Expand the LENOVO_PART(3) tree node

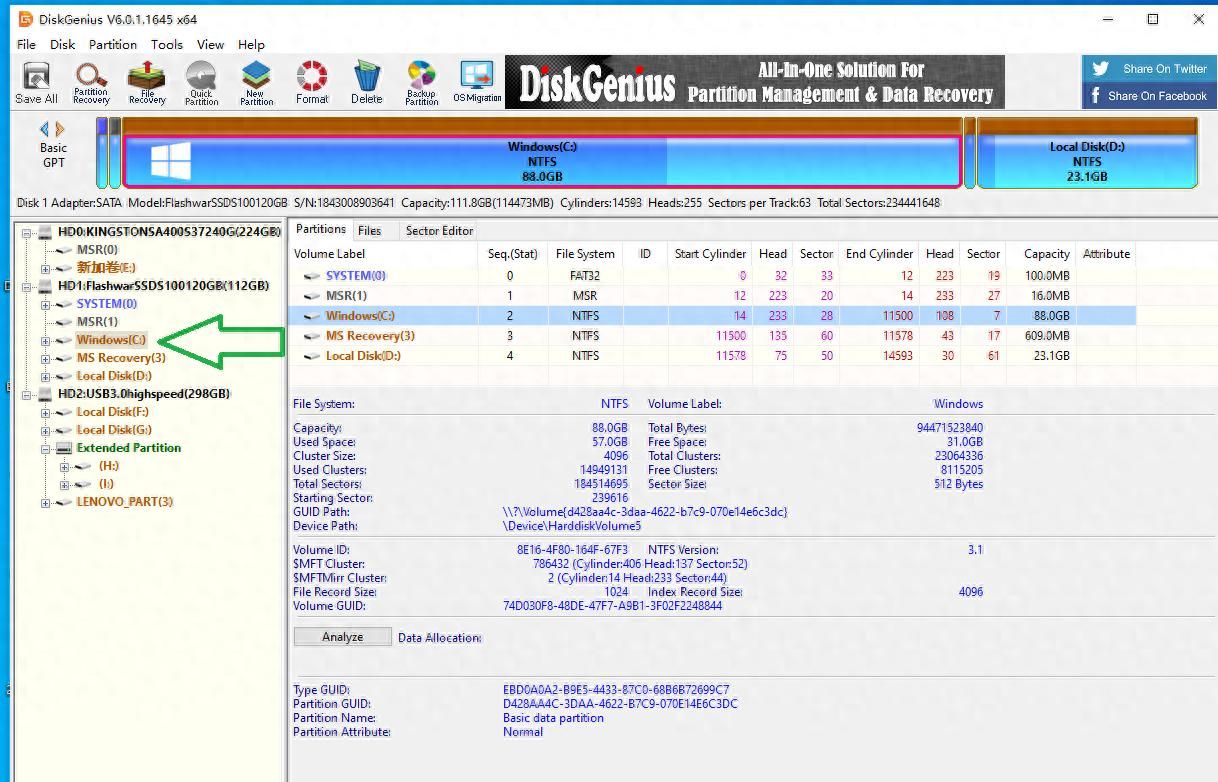[x=45, y=502]
